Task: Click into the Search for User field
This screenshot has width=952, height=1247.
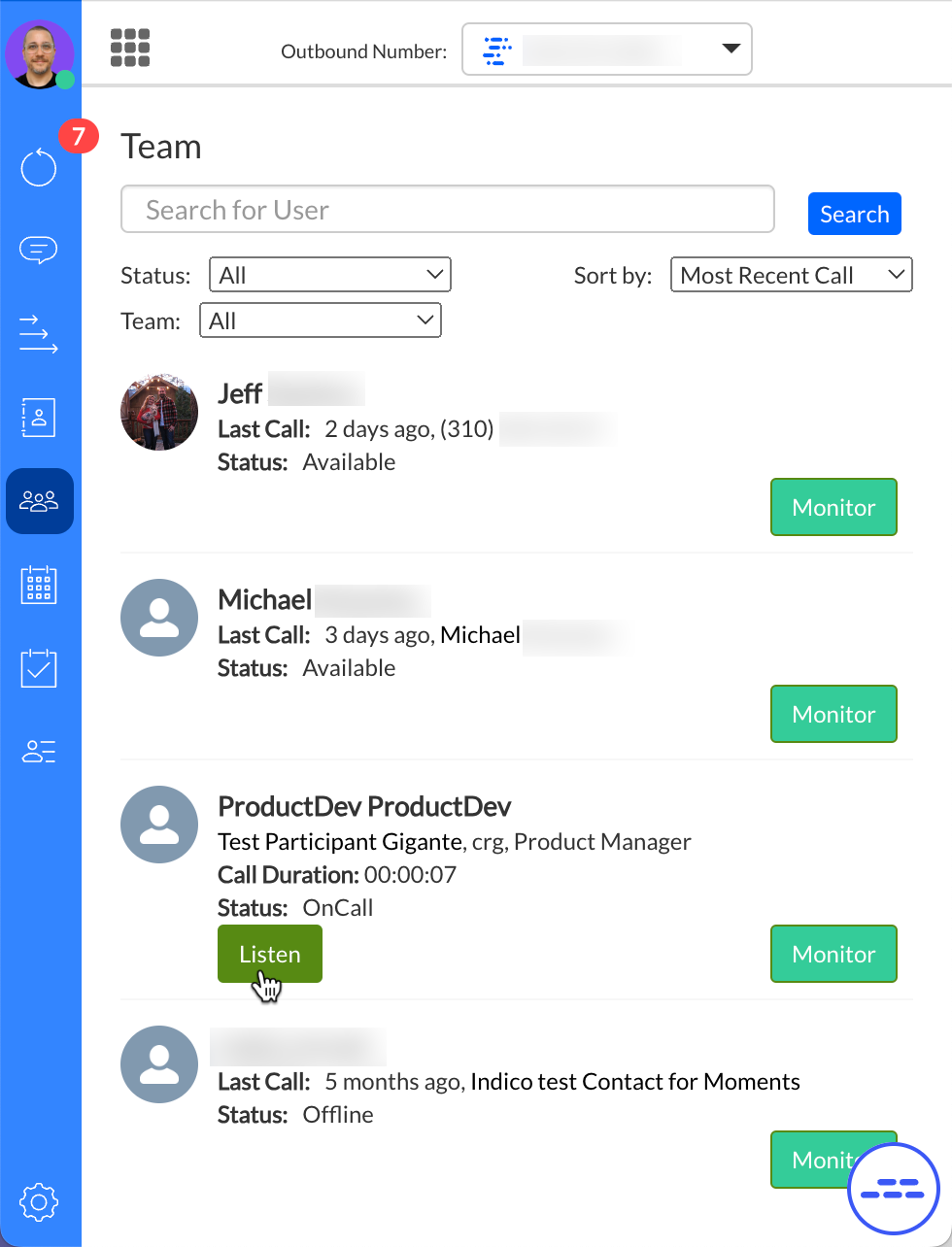Action: pos(447,210)
